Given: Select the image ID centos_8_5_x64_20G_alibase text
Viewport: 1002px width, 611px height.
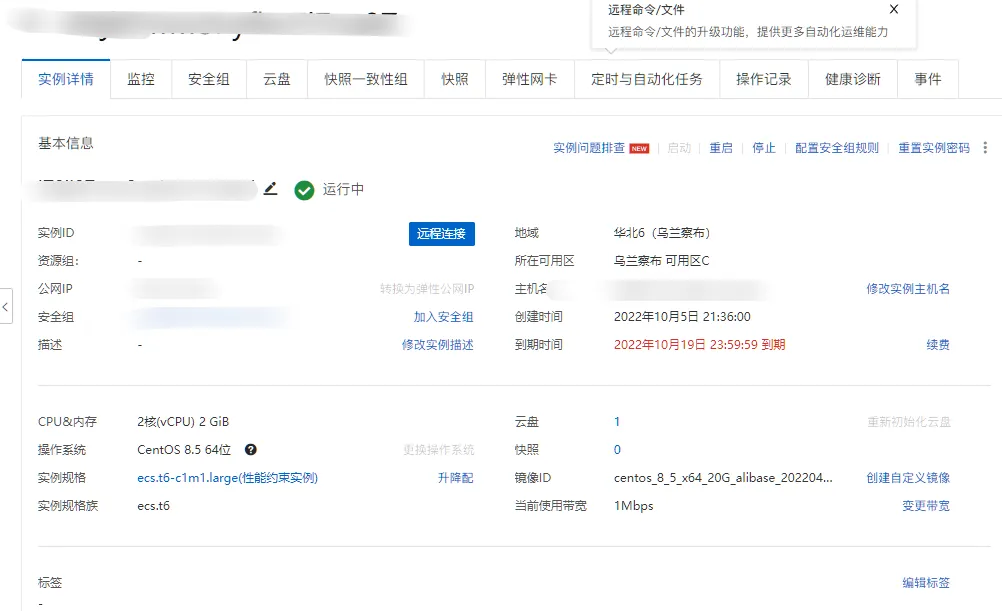Looking at the screenshot, I should pyautogui.click(x=723, y=477).
